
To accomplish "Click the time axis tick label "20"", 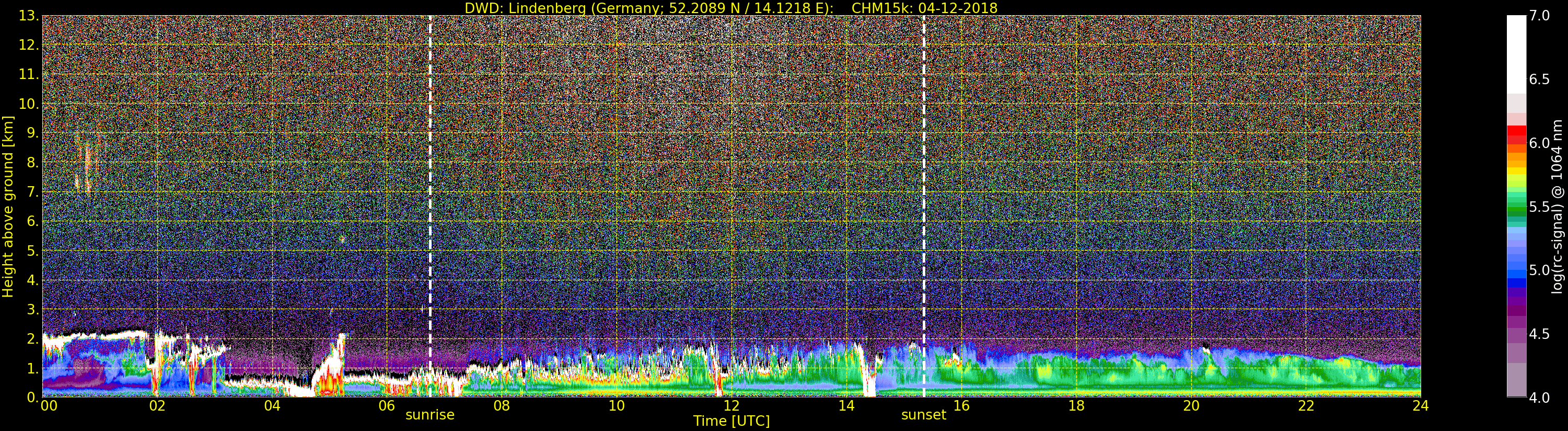I will [1191, 406].
